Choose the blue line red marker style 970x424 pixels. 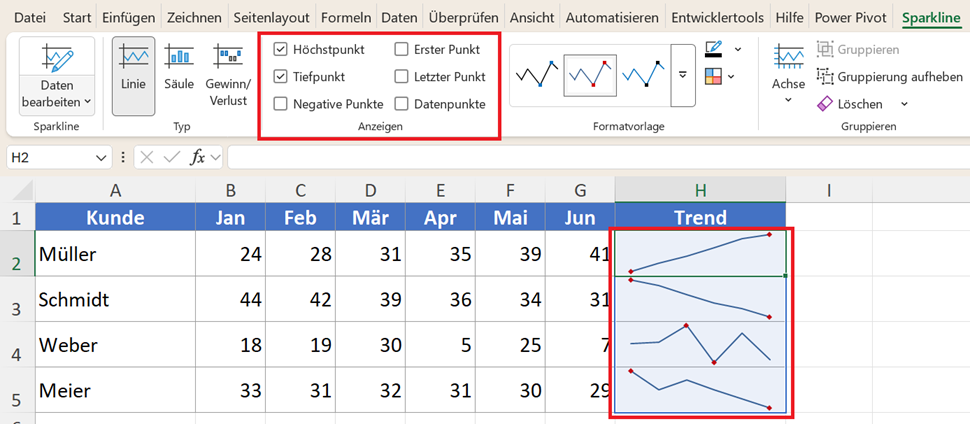tap(590, 75)
